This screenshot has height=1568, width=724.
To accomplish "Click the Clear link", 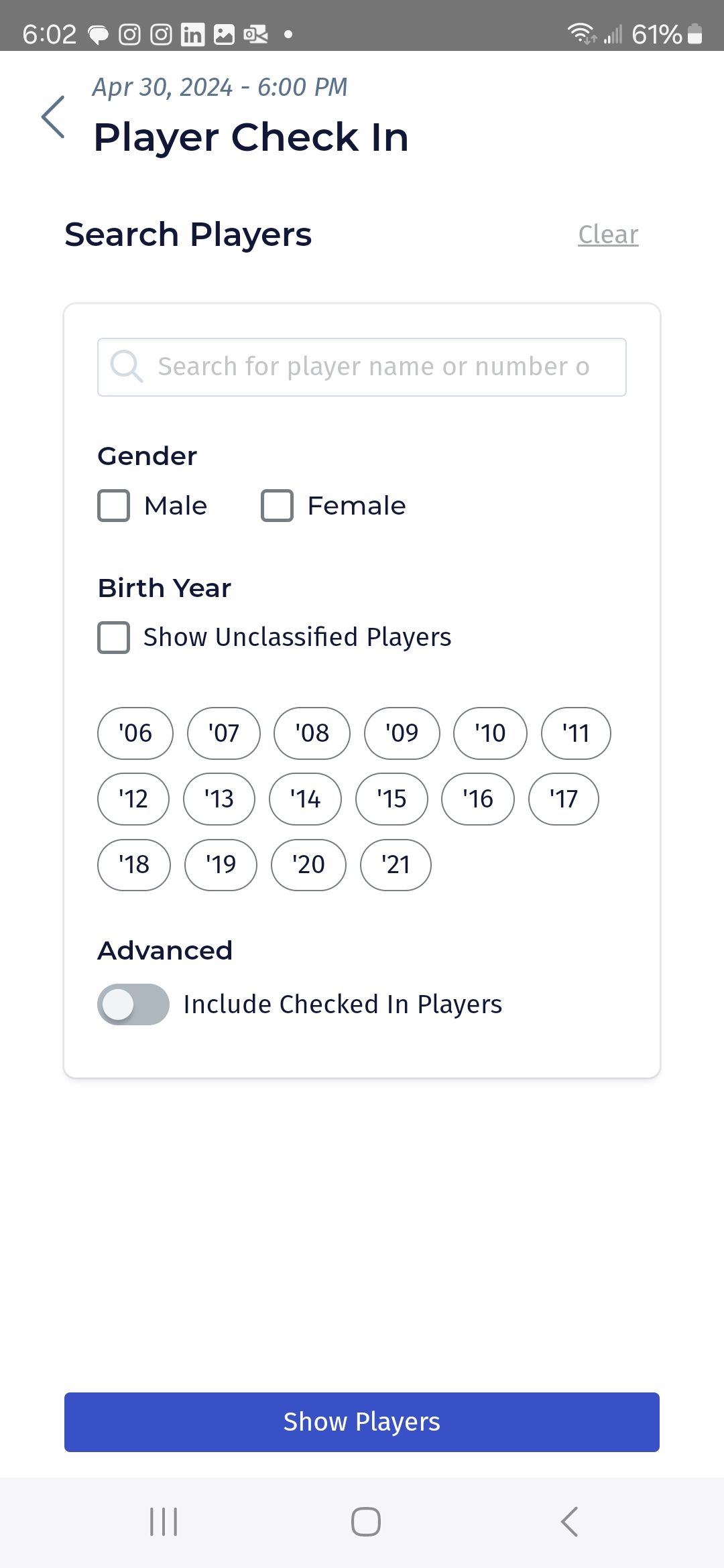I will pos(608,235).
